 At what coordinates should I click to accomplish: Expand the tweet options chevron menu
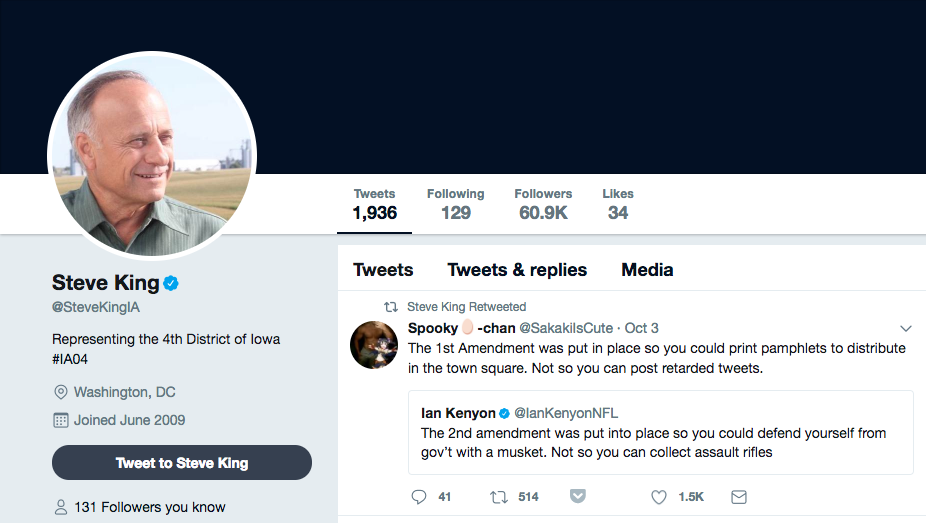906,328
